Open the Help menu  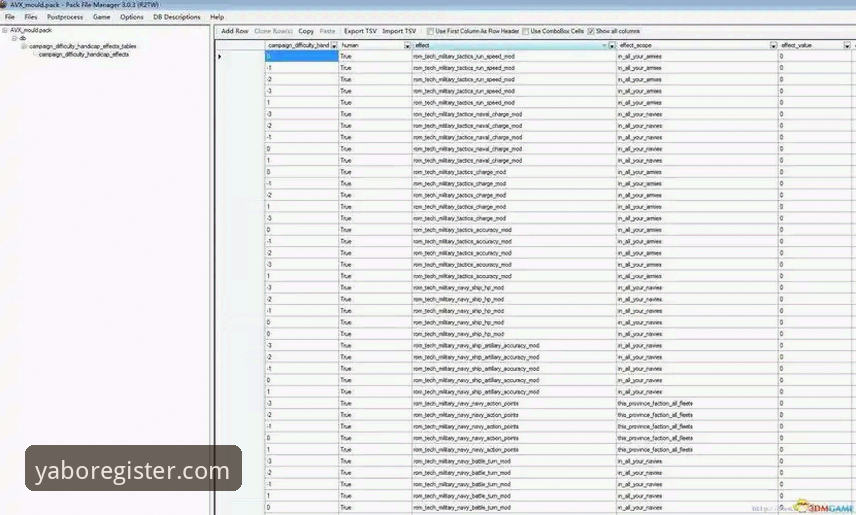coord(217,17)
